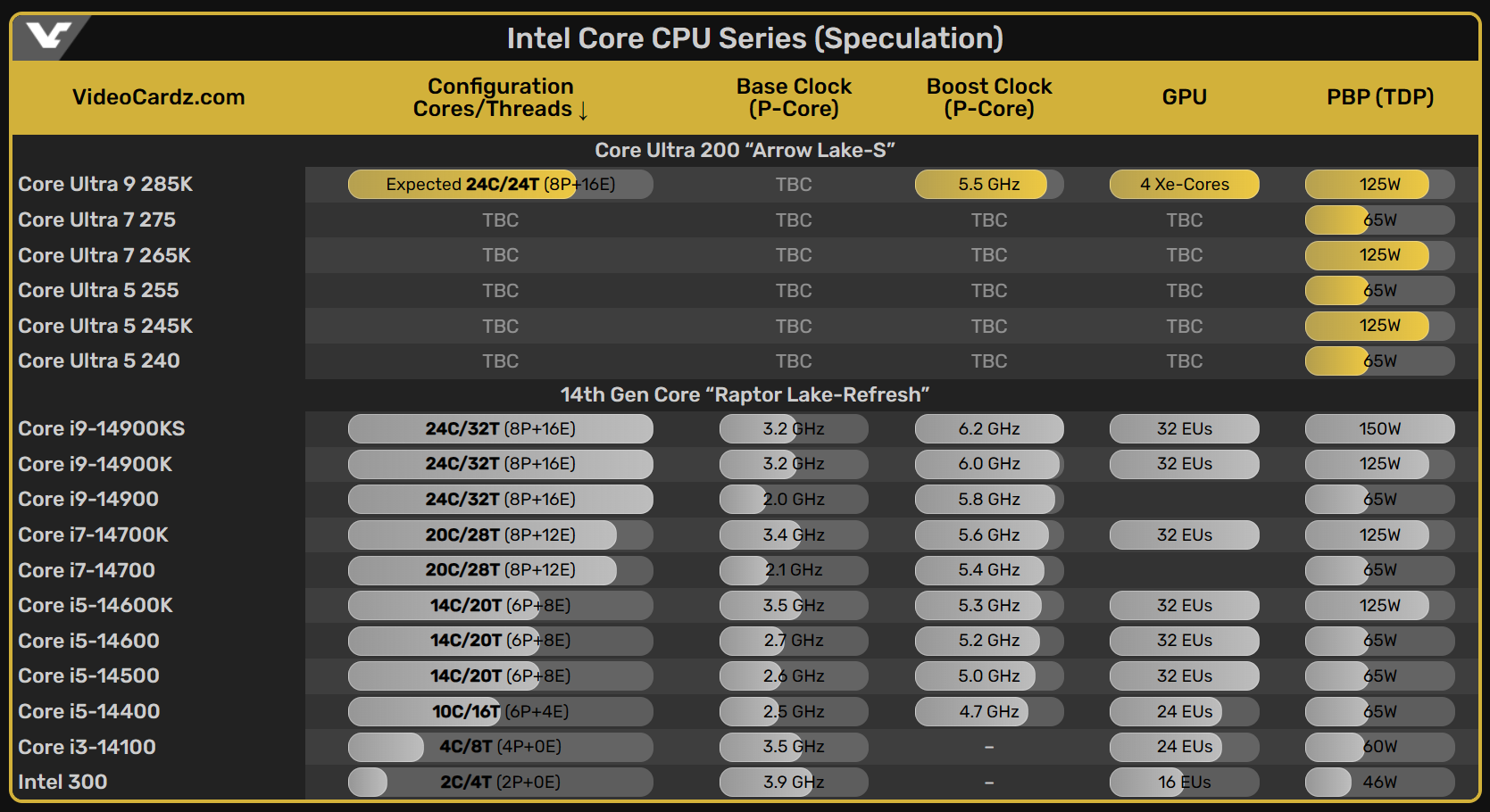Click the Boost Clock (P-Core) header
Viewport: 1490px width, 812px height.
(989, 97)
